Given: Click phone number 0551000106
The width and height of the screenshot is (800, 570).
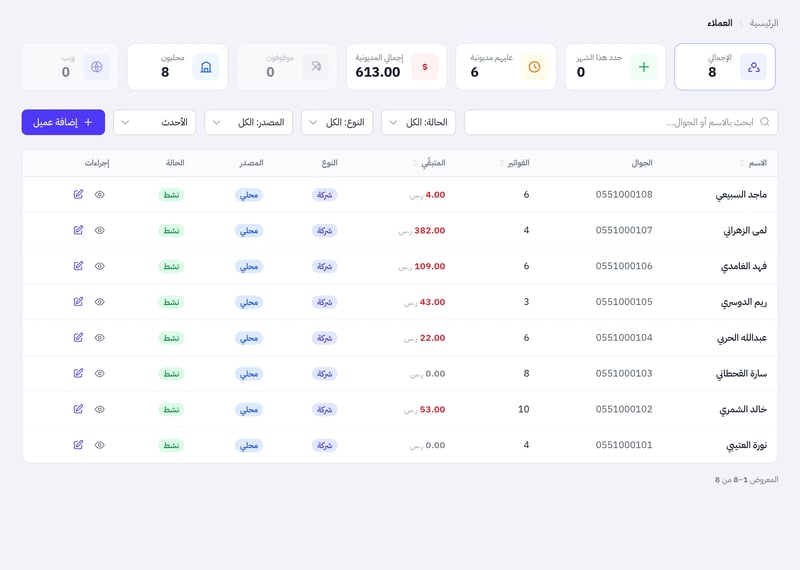Looking at the screenshot, I should tap(624, 266).
